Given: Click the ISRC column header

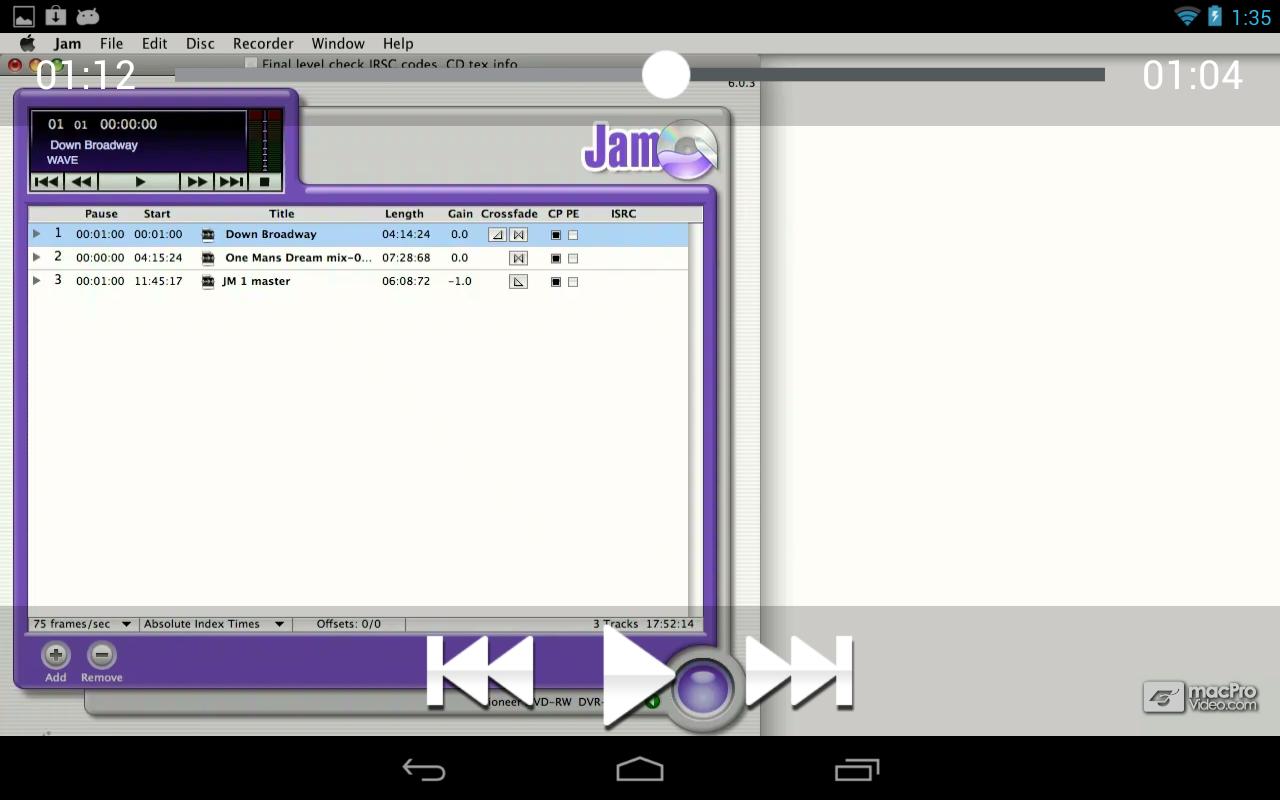Looking at the screenshot, I should tap(623, 214).
